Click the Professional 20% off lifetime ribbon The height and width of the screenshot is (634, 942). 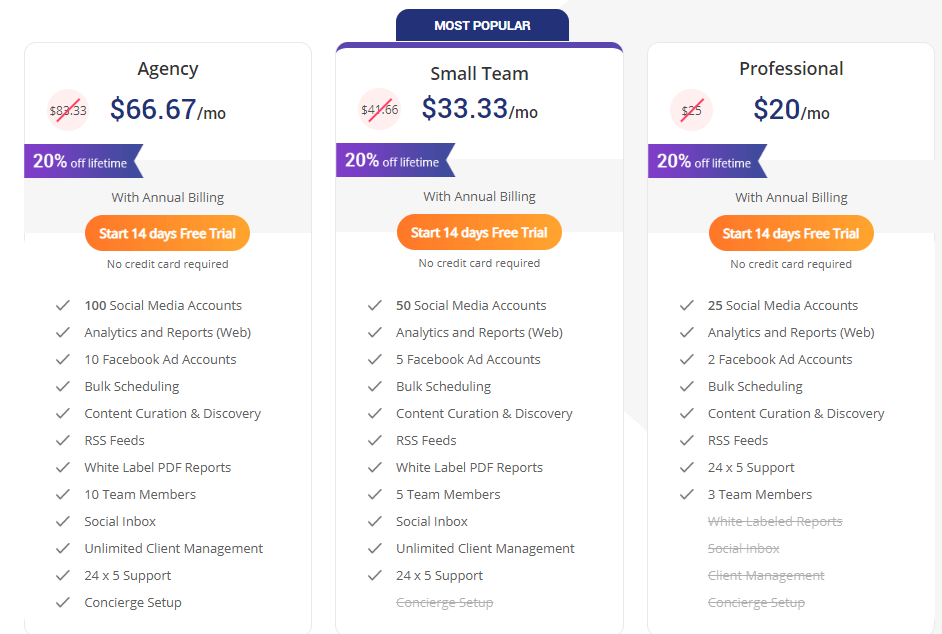(x=705, y=162)
